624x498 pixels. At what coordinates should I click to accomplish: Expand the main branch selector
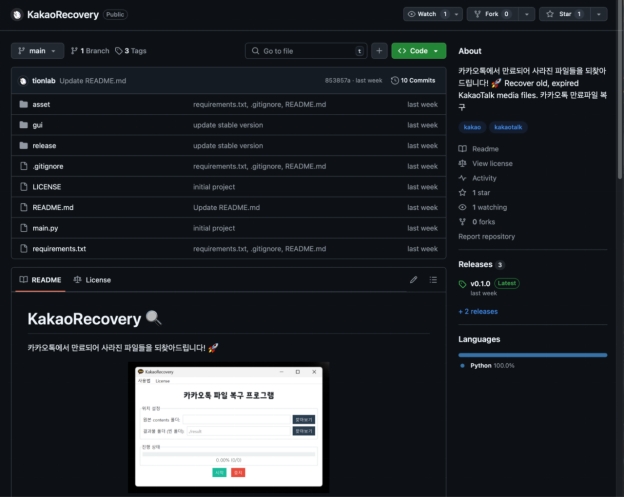tap(37, 50)
